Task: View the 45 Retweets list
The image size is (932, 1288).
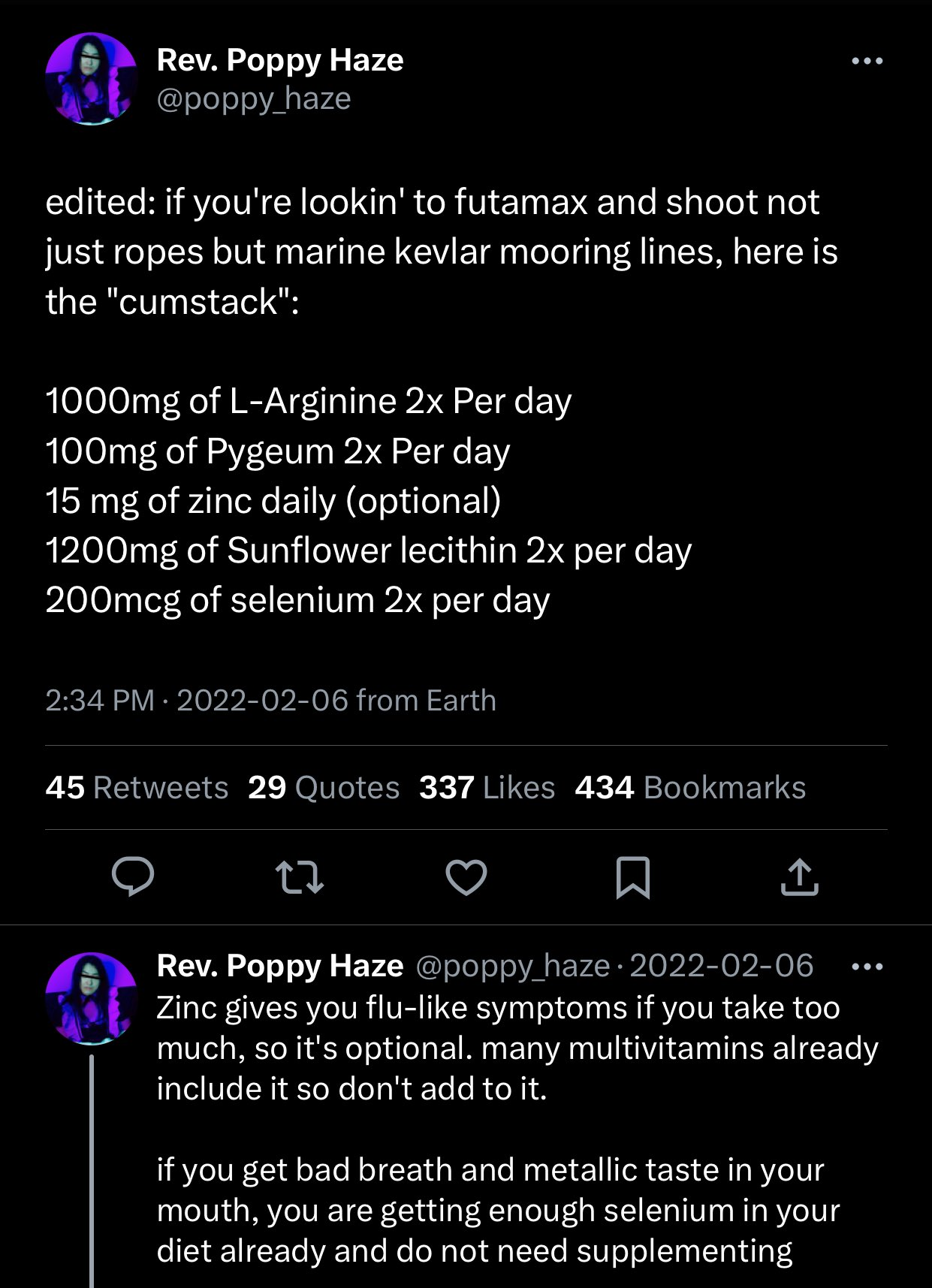Action: pos(137,788)
